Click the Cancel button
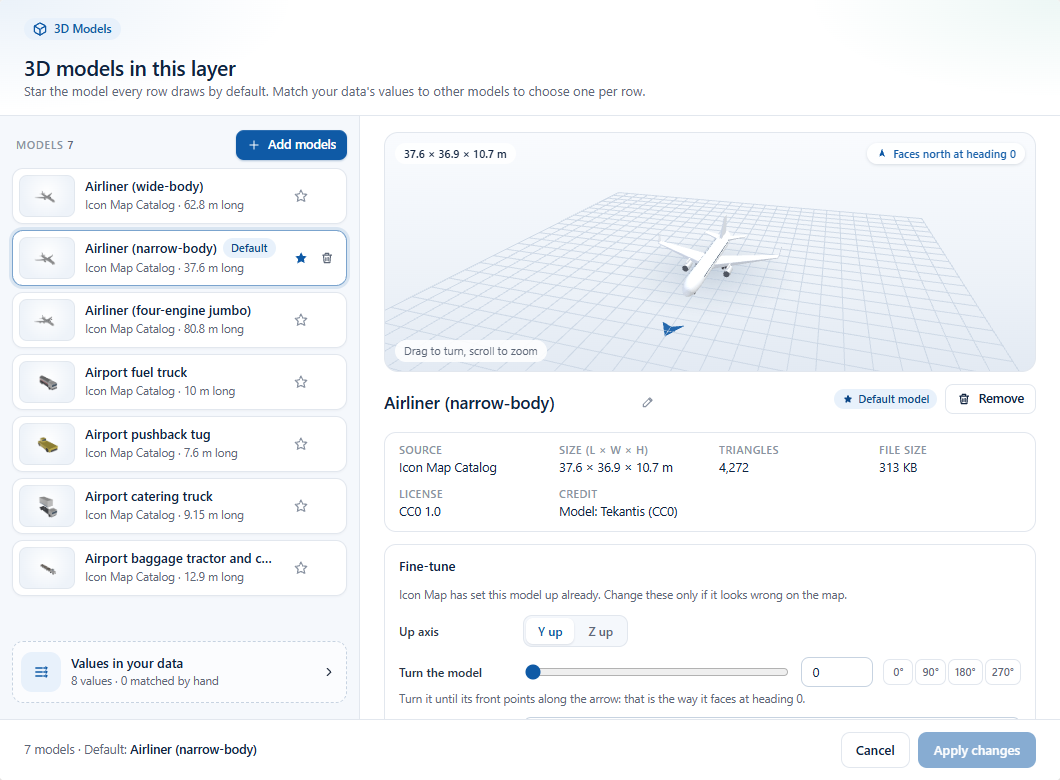This screenshot has width=1060, height=780. pyautogui.click(x=875, y=750)
